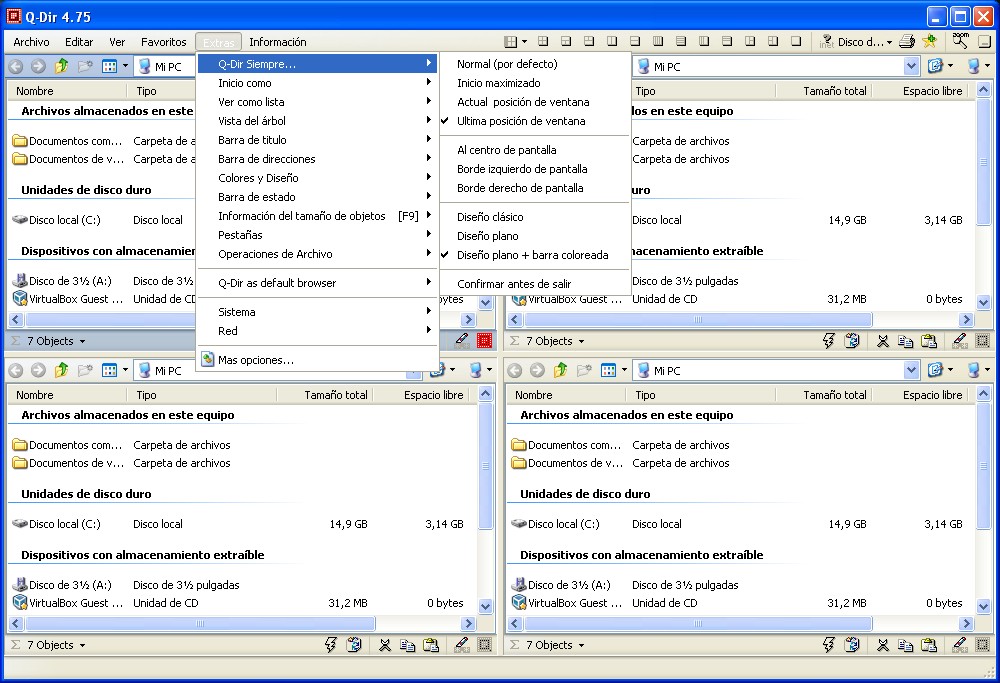Toggle Confirmar antes de salir
1000x683 pixels.
pyautogui.click(x=533, y=284)
